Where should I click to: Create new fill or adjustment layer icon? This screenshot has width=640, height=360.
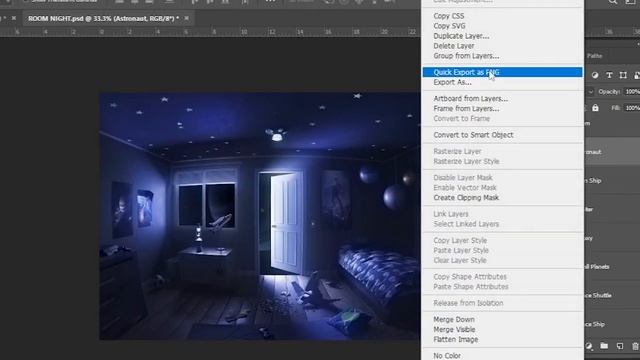(589, 346)
